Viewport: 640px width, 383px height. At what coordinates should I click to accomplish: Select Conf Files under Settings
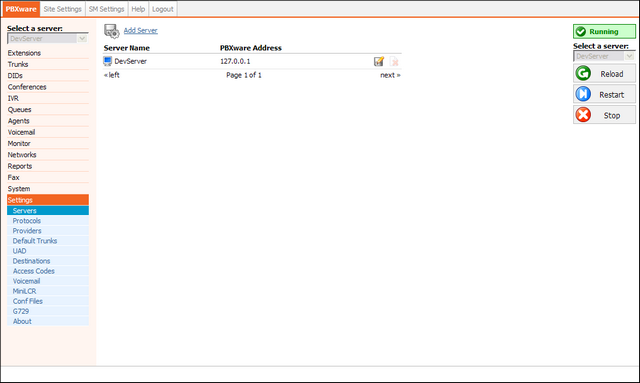click(x=48, y=301)
